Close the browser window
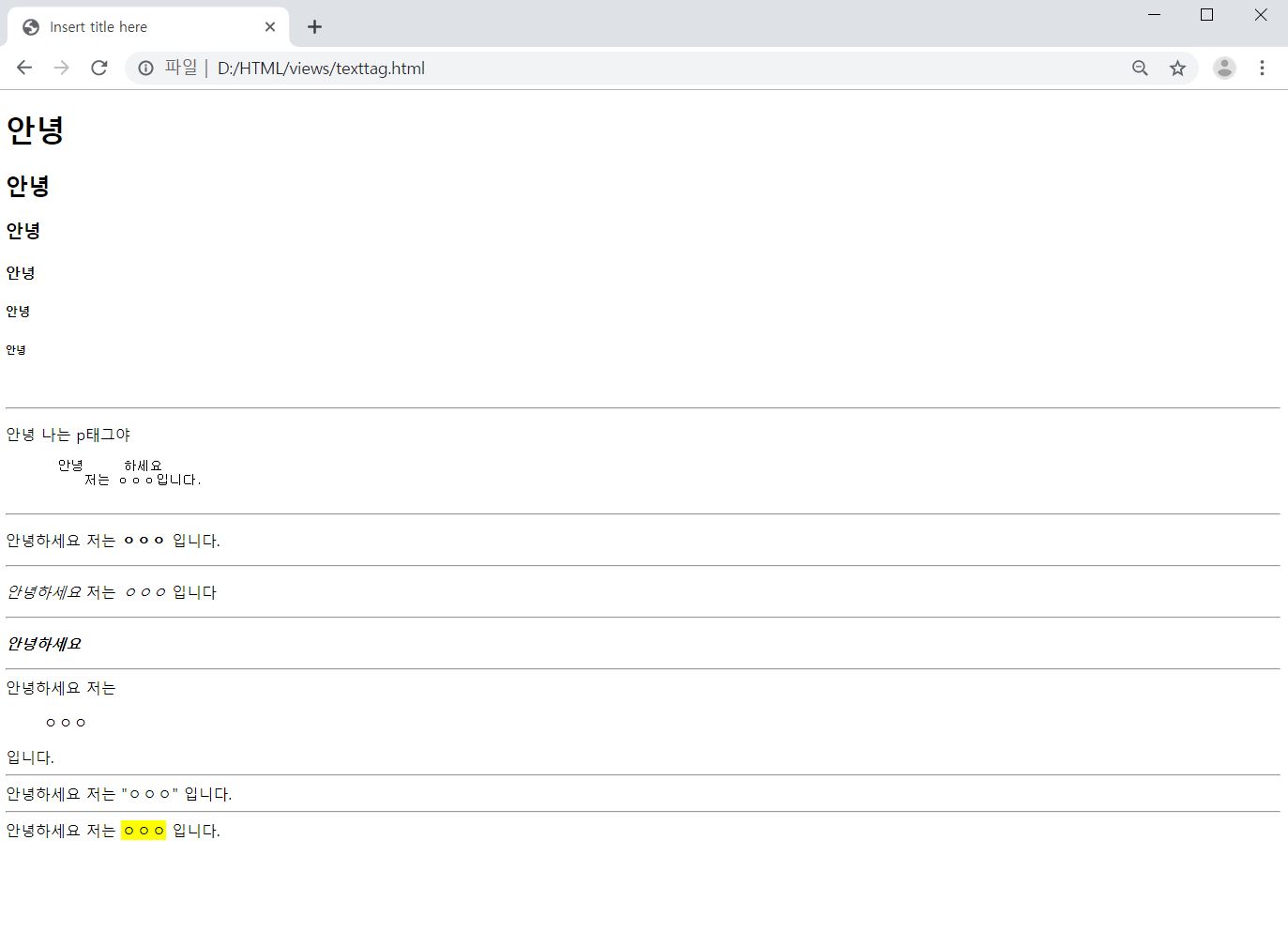The image size is (1288, 932). (1261, 15)
